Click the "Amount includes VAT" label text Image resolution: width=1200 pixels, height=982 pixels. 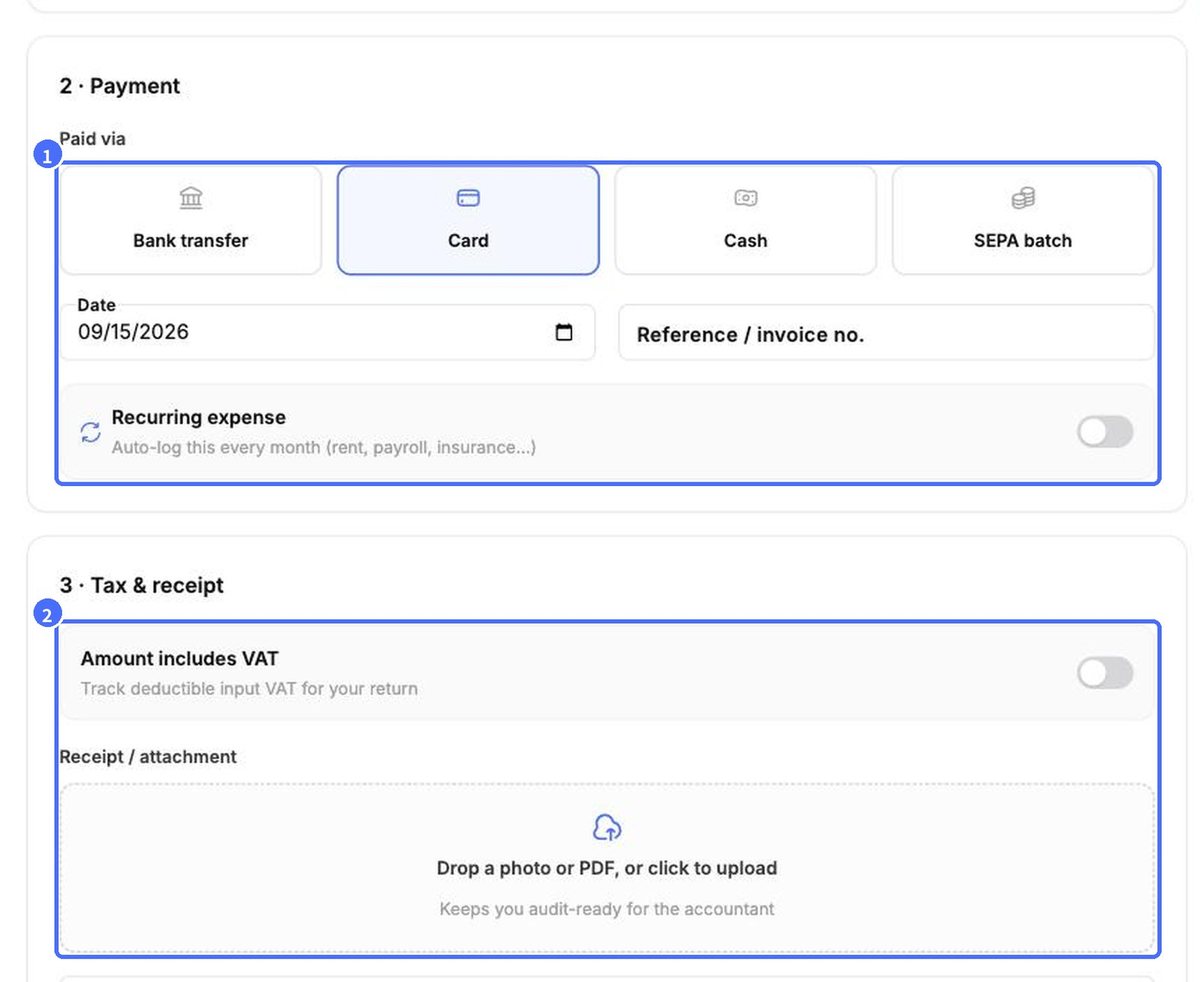(x=179, y=658)
